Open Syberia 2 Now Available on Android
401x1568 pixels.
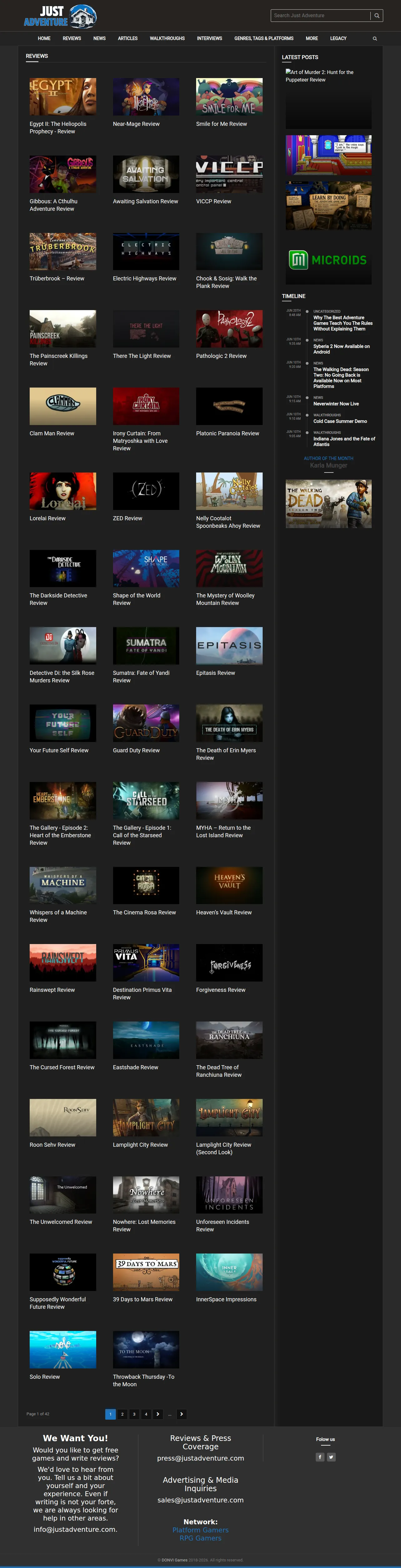point(341,349)
